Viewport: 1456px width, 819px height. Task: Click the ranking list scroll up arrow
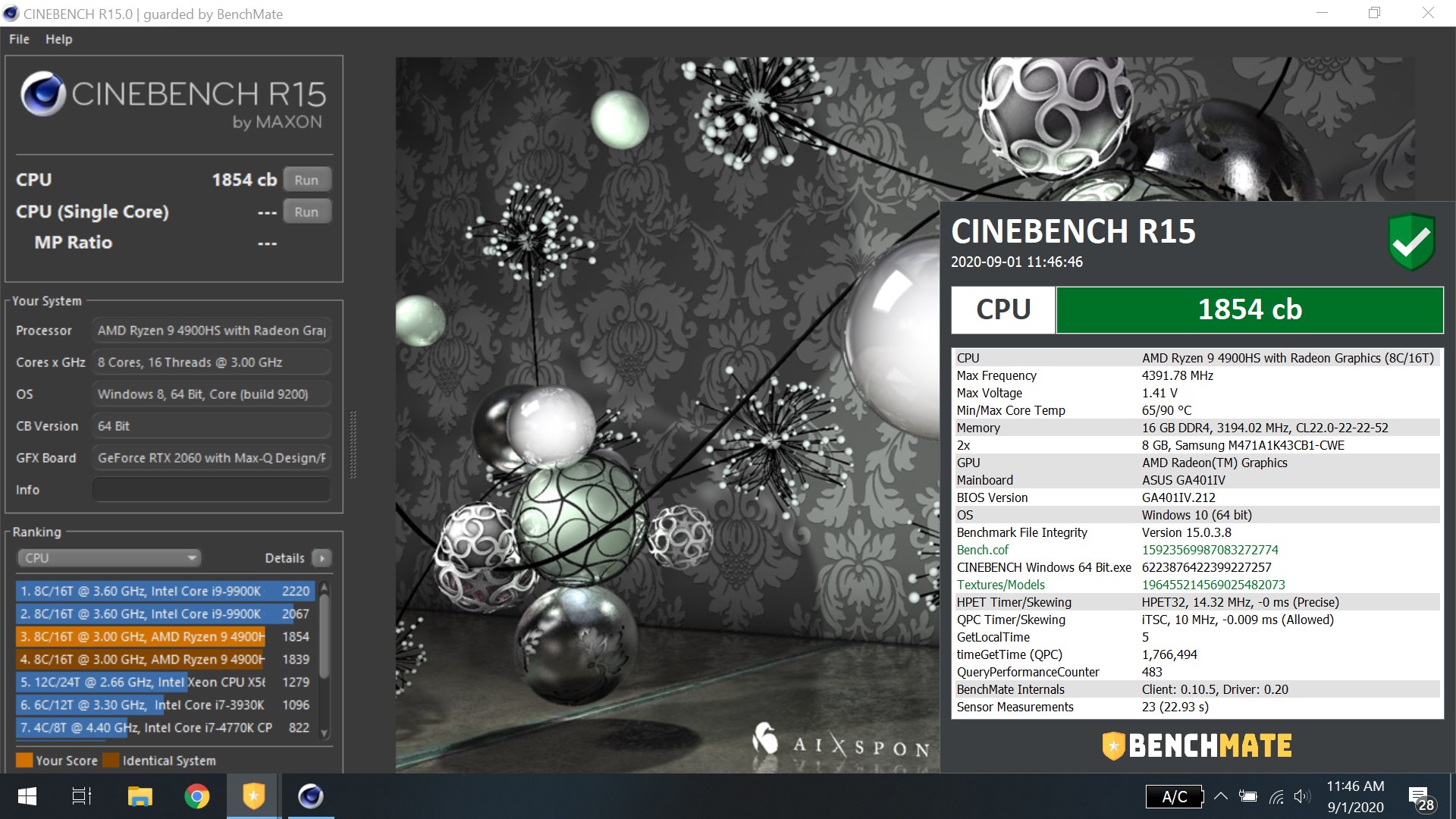point(325,586)
